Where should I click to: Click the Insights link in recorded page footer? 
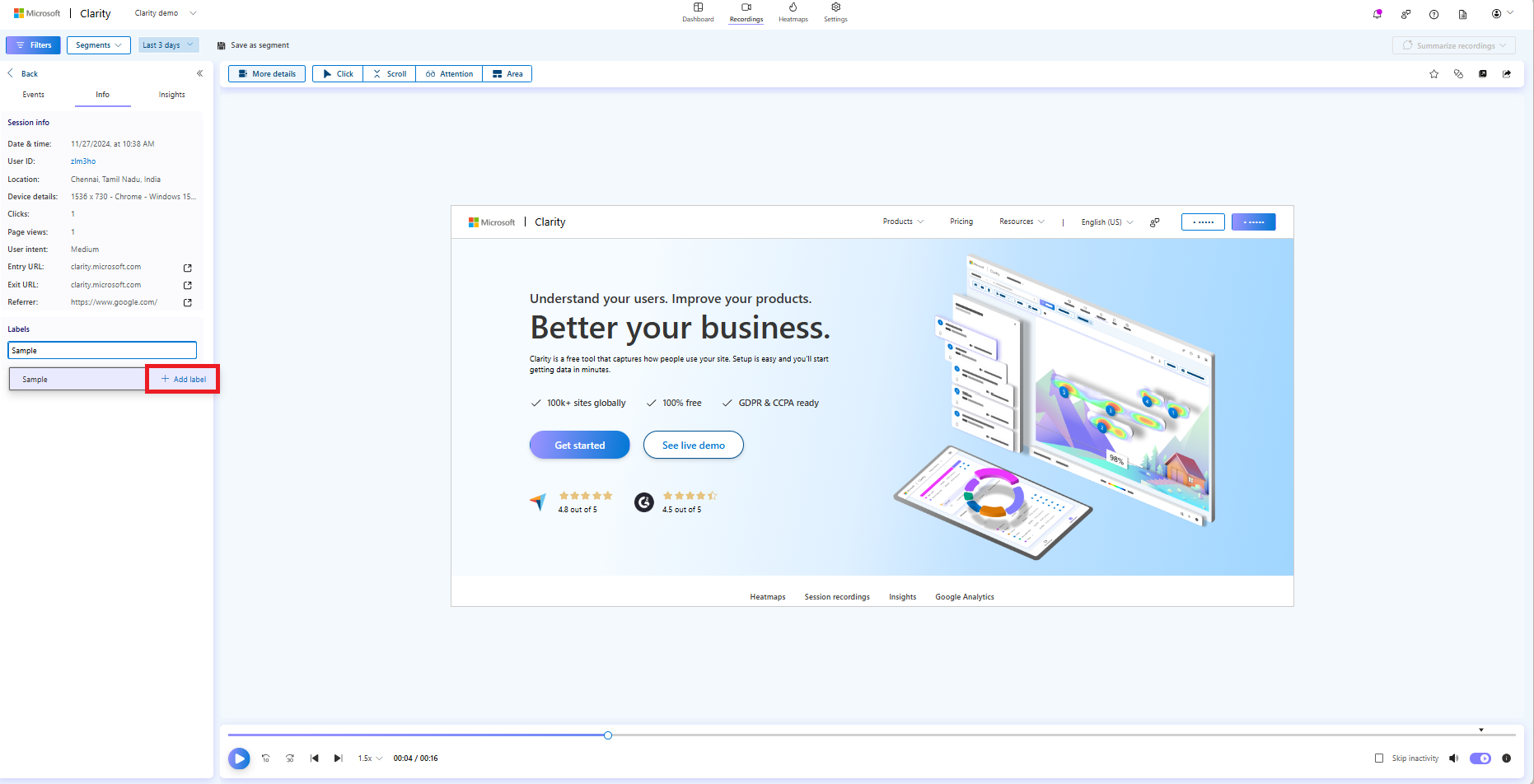click(903, 597)
